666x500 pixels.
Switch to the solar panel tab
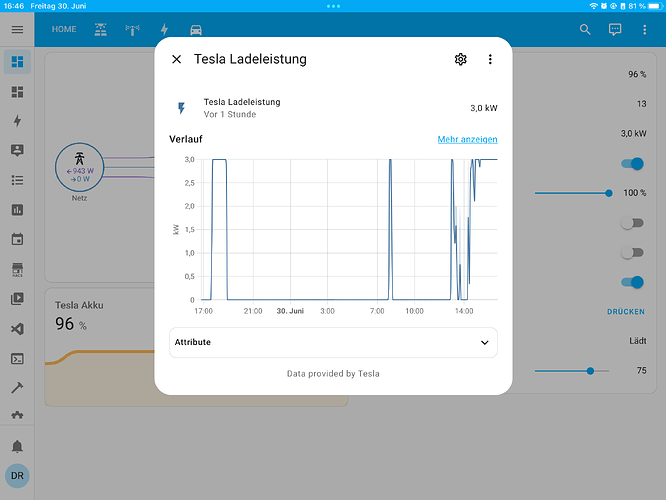coord(101,29)
